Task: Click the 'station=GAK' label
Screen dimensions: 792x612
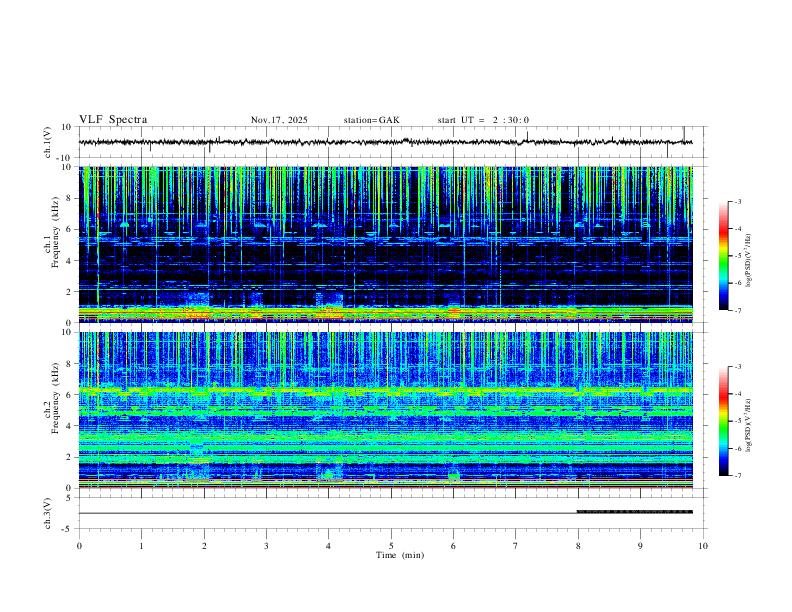Action: click(371, 120)
